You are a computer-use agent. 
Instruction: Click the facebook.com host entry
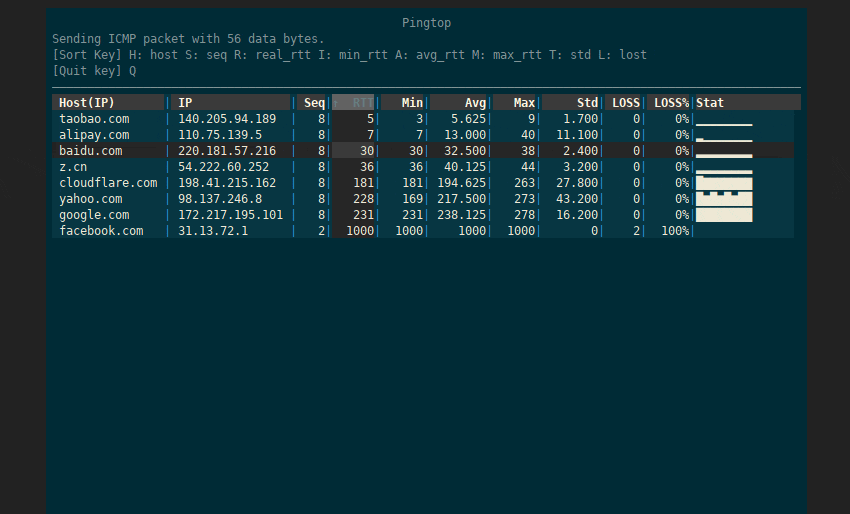coord(101,231)
